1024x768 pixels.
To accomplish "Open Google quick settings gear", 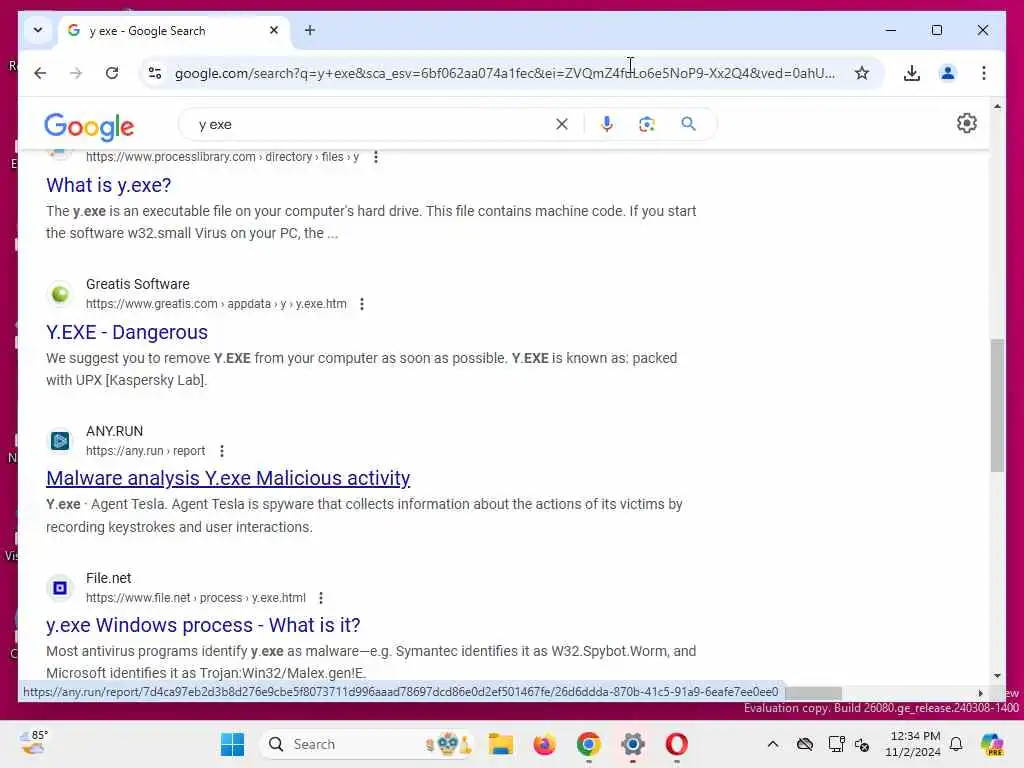I will 967,123.
